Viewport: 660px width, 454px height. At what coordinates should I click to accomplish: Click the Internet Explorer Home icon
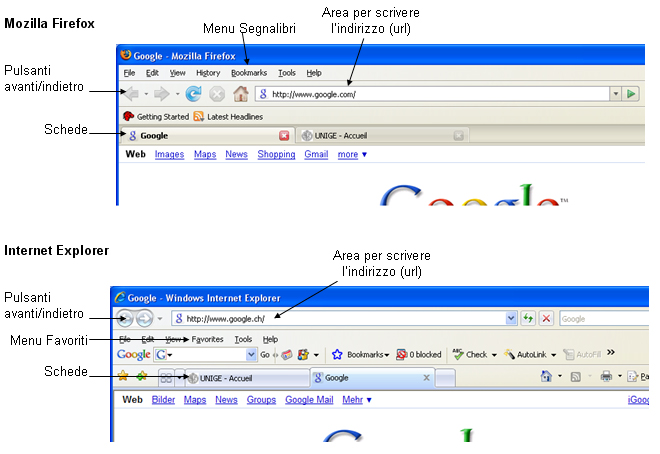click(x=546, y=376)
